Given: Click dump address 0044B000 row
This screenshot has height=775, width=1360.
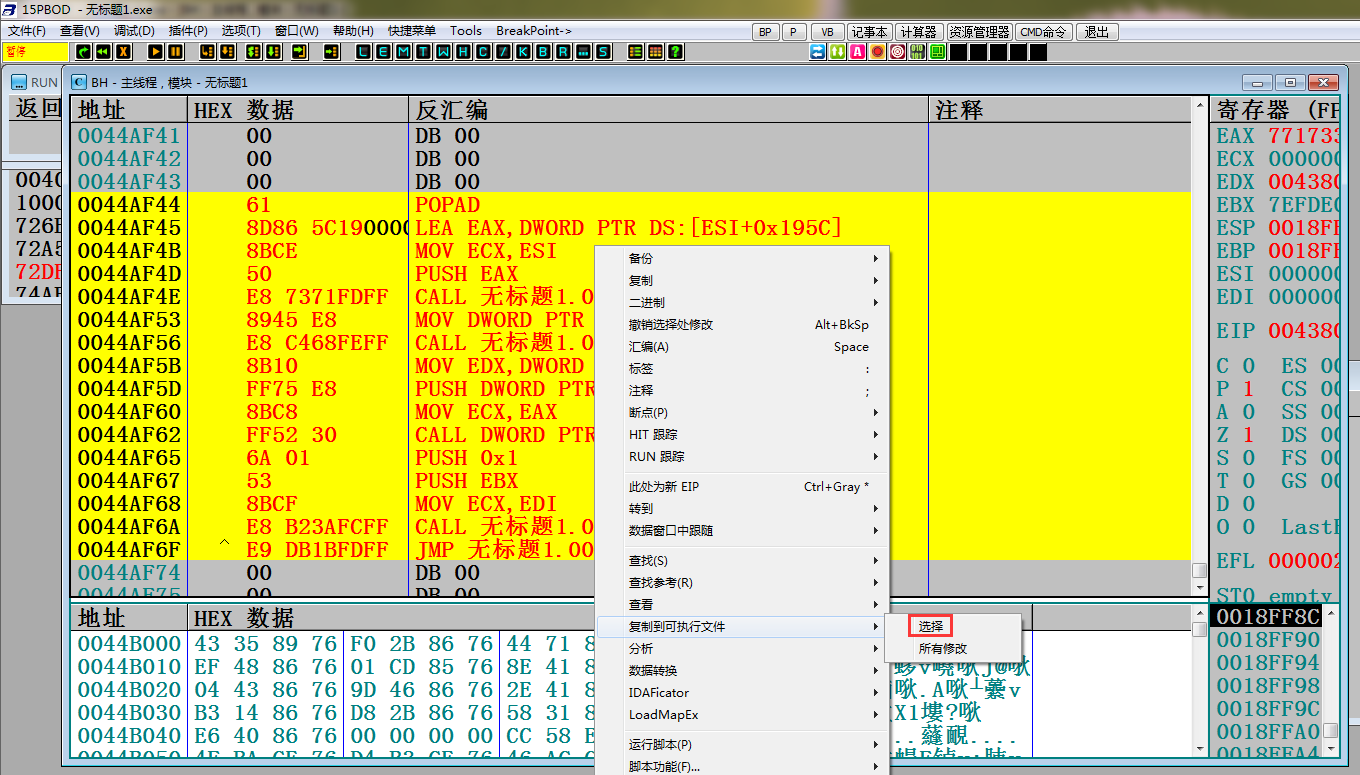Looking at the screenshot, I should coord(551,643).
